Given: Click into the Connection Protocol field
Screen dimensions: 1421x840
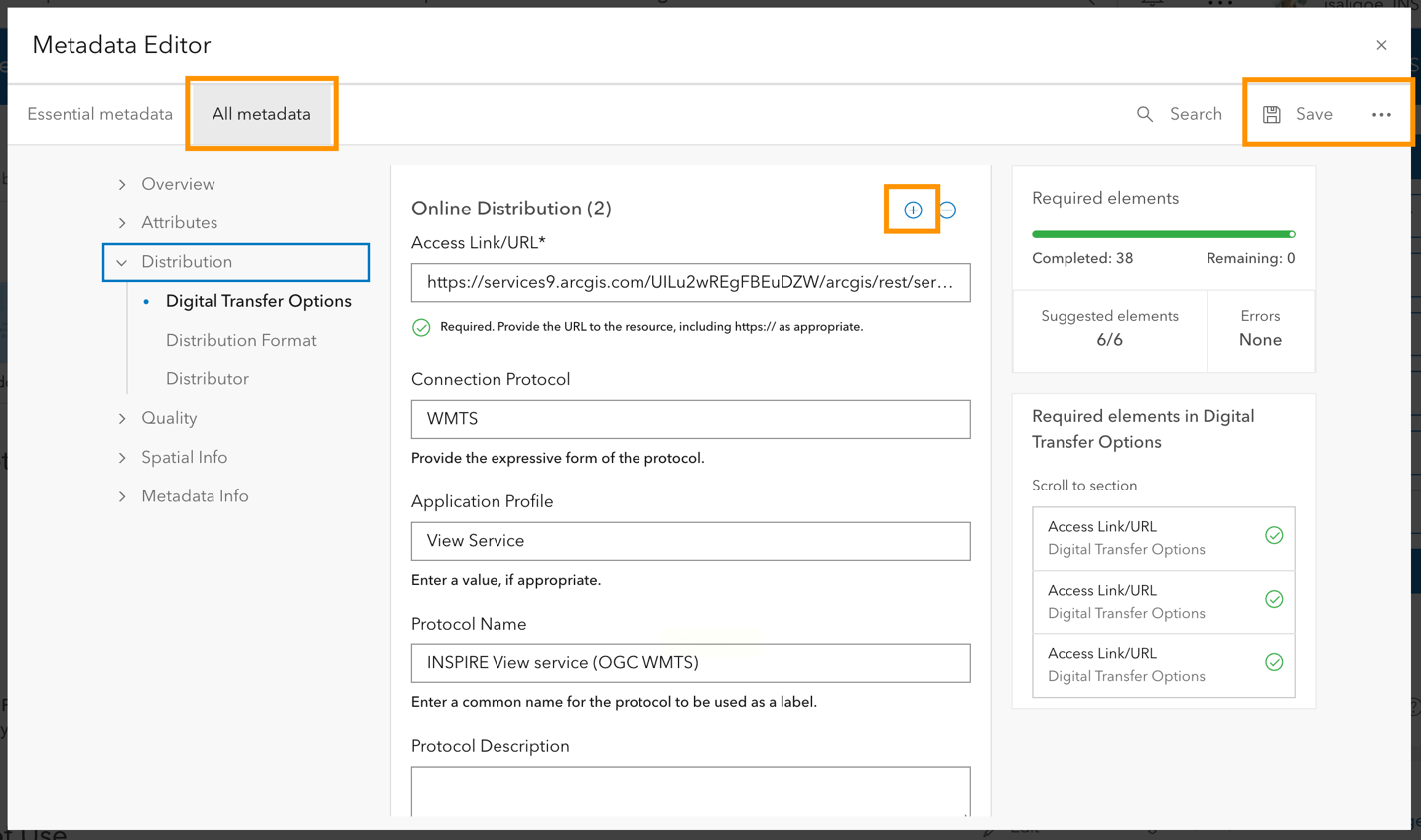Looking at the screenshot, I should (x=690, y=419).
